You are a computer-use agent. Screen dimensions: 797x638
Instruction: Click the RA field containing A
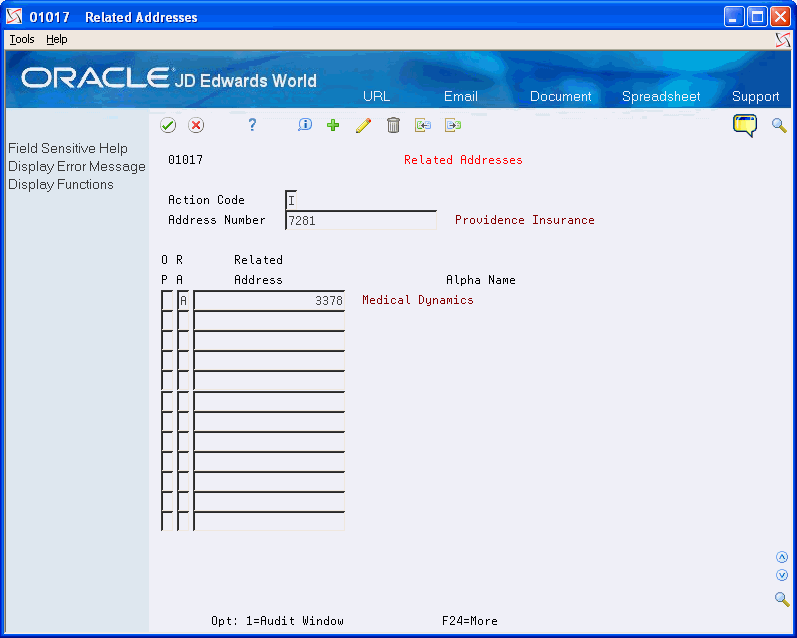[x=183, y=300]
